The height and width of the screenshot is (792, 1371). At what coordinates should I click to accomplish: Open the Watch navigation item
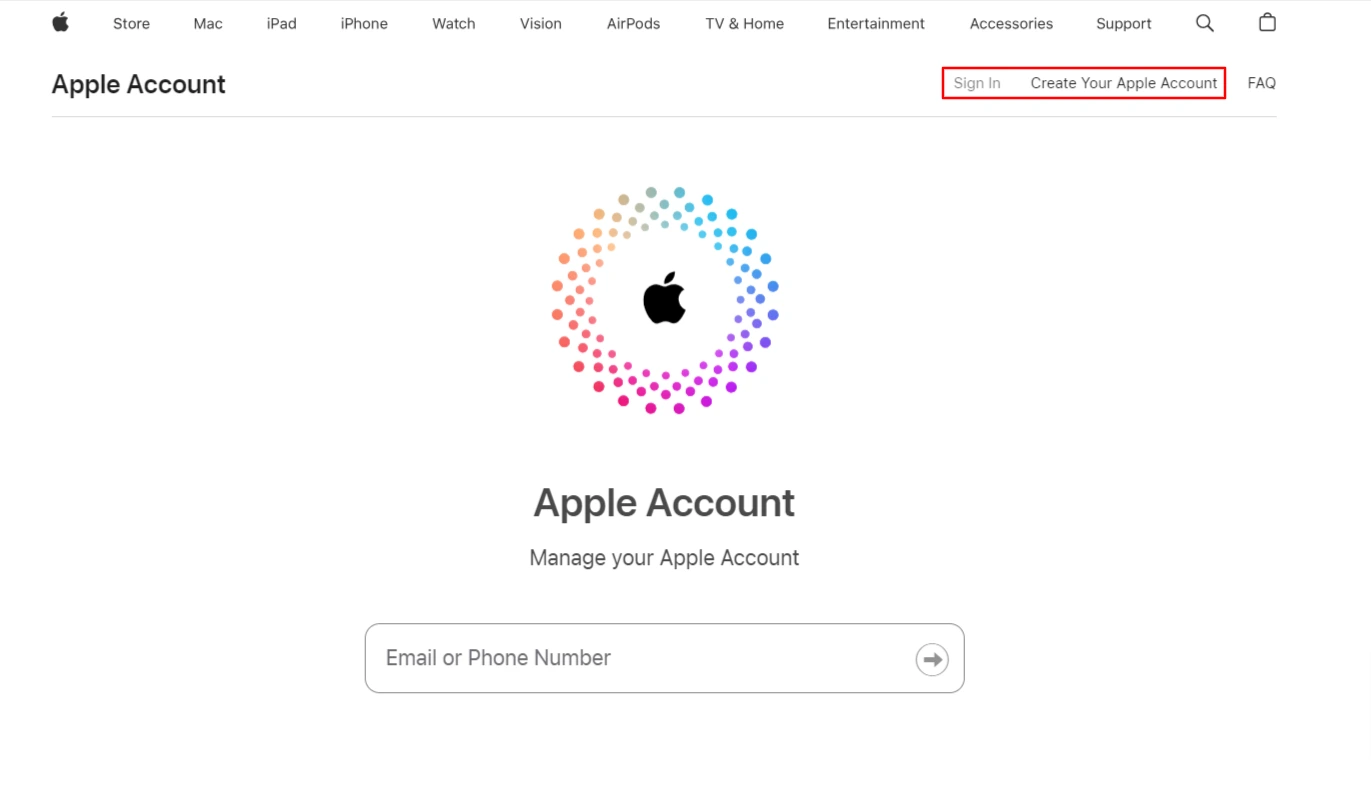click(453, 24)
